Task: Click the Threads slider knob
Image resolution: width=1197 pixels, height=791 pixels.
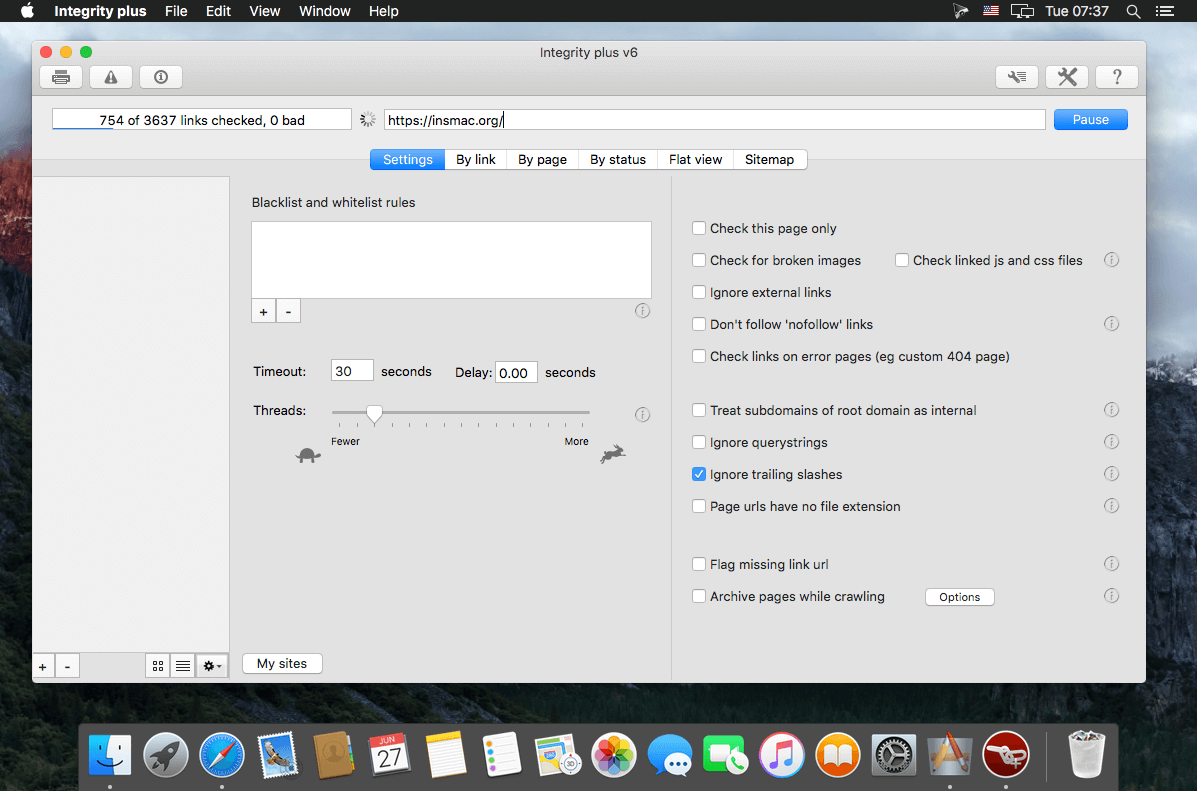Action: coord(374,413)
